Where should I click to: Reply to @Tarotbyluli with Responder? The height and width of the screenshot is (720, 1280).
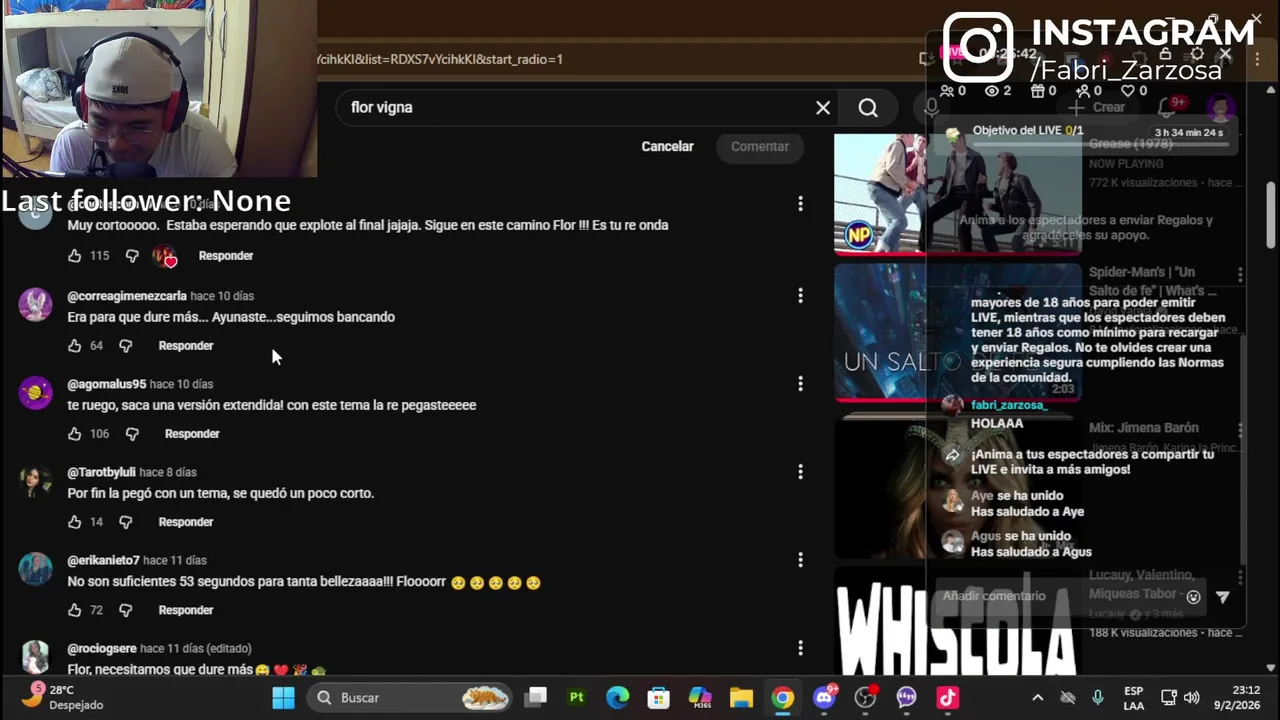point(186,522)
